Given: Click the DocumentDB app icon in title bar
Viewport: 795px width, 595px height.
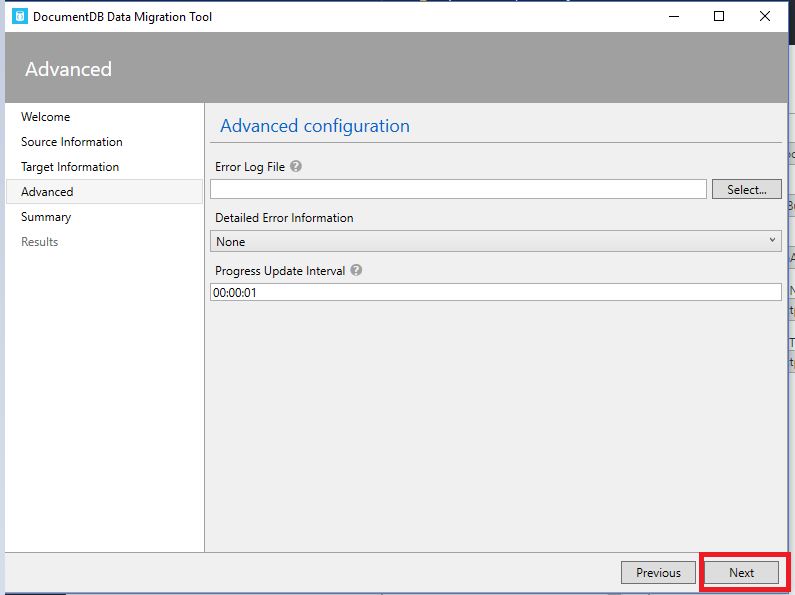Looking at the screenshot, I should pyautogui.click(x=20, y=16).
